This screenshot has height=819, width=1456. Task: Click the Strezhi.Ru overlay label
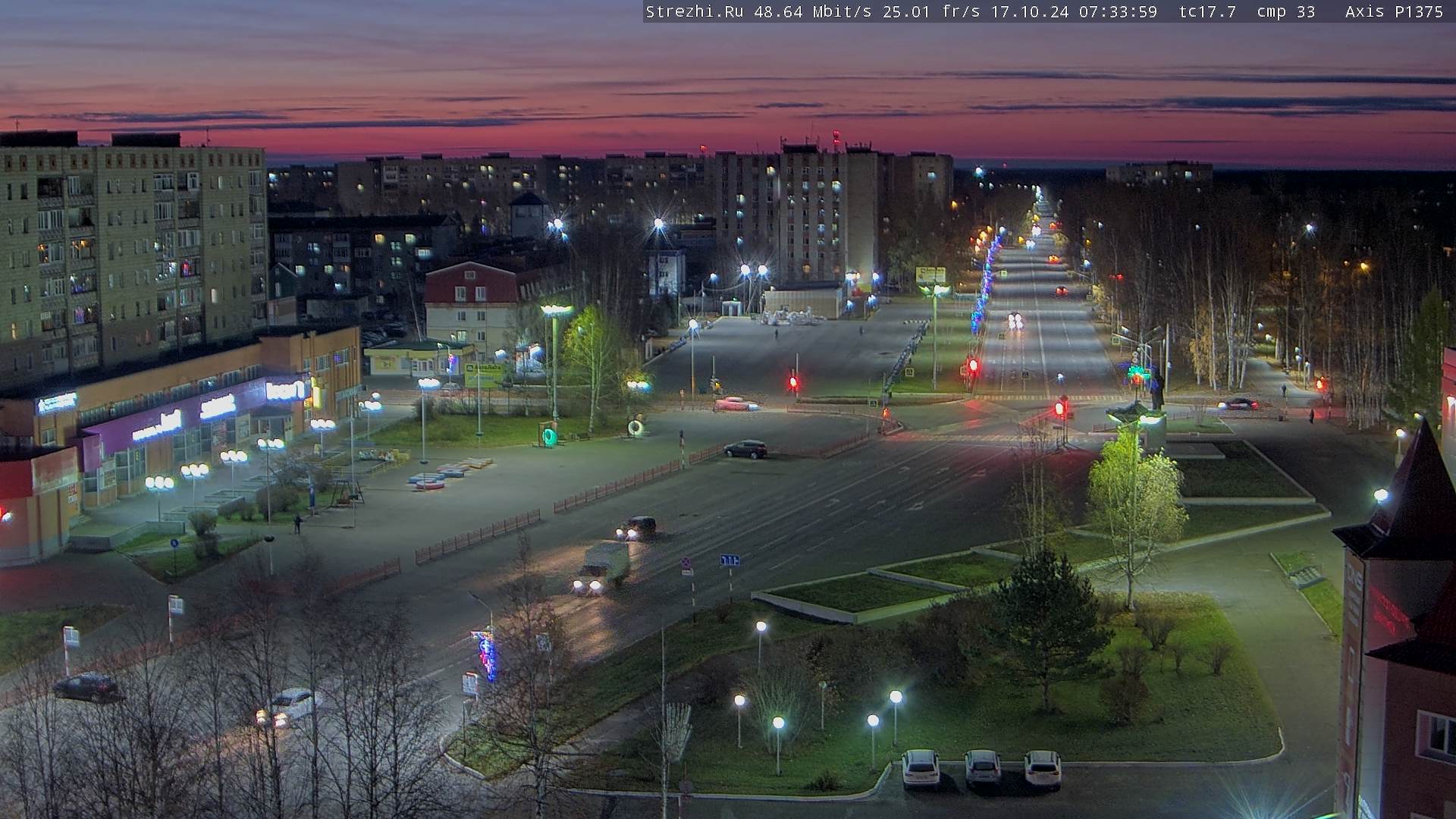[694, 11]
